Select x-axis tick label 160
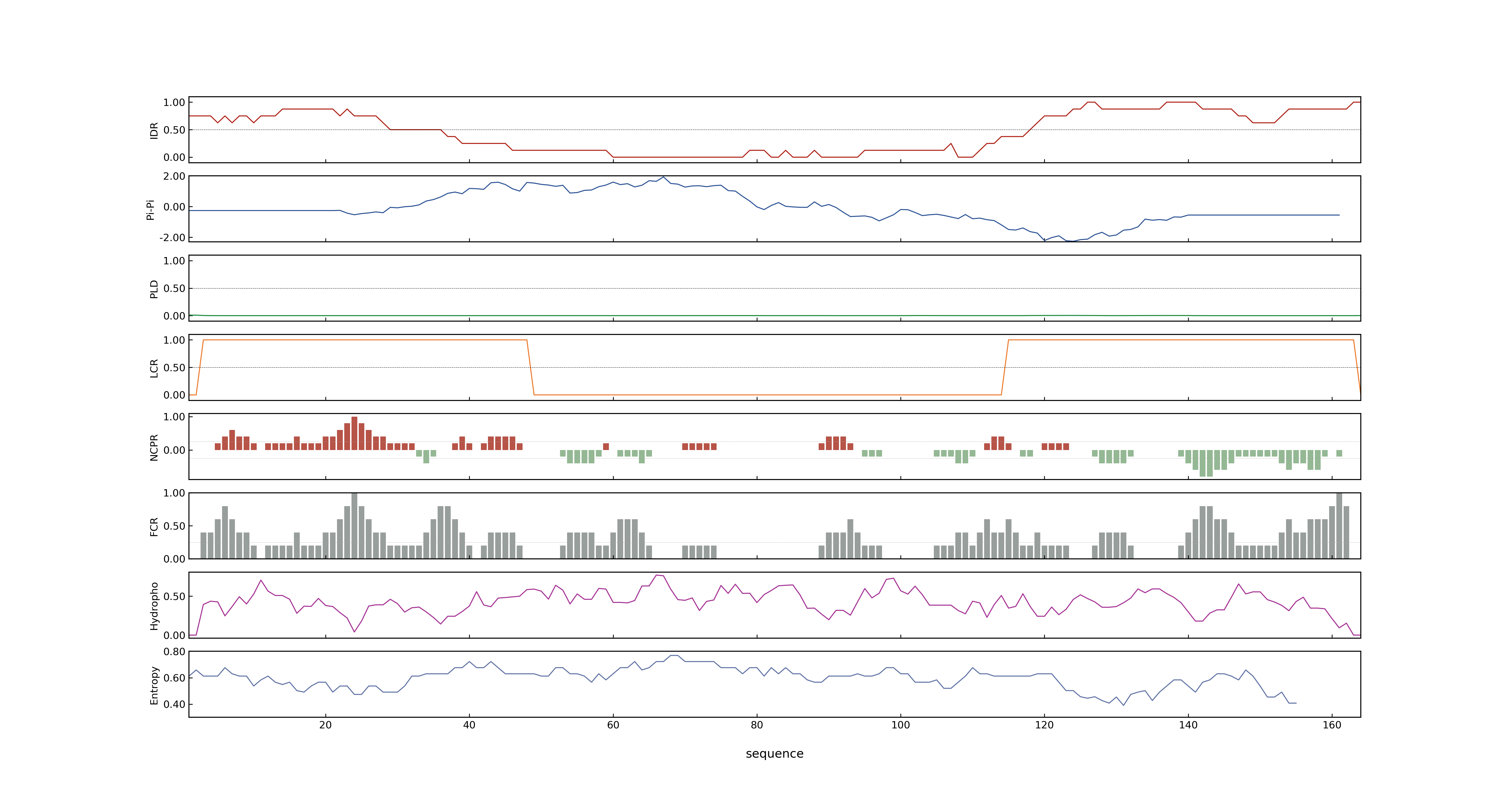Viewport: 1512px width, 806px height. 1332,725
